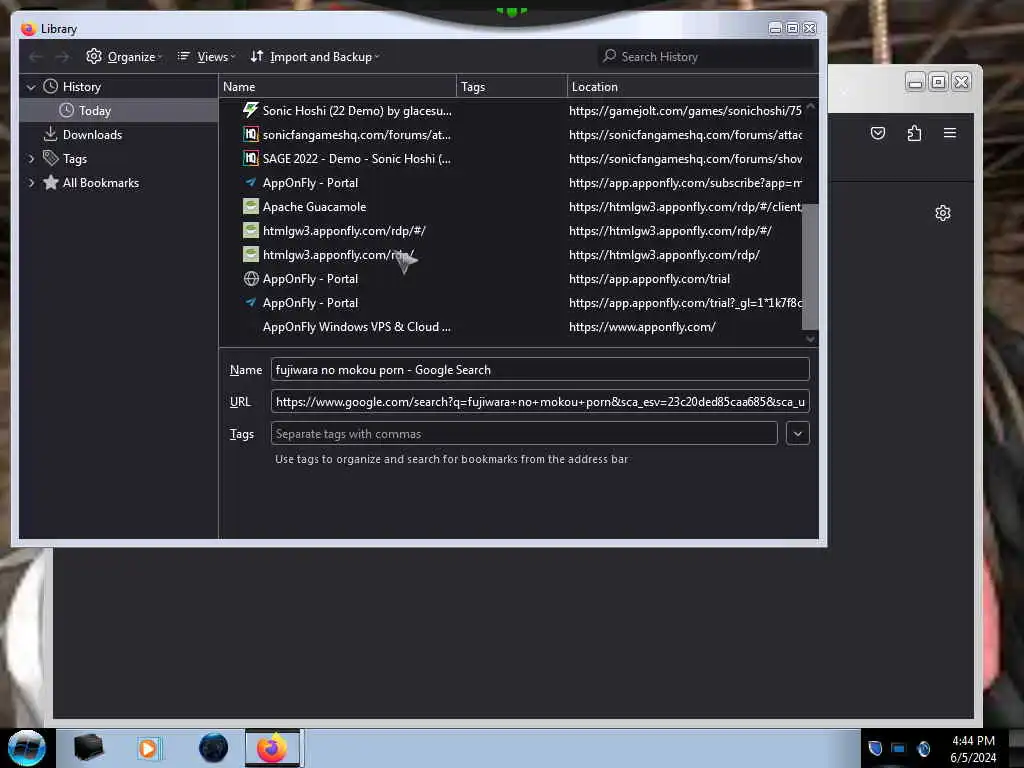Image resolution: width=1024 pixels, height=768 pixels.
Task: Sort by the Location column header
Action: (692, 87)
